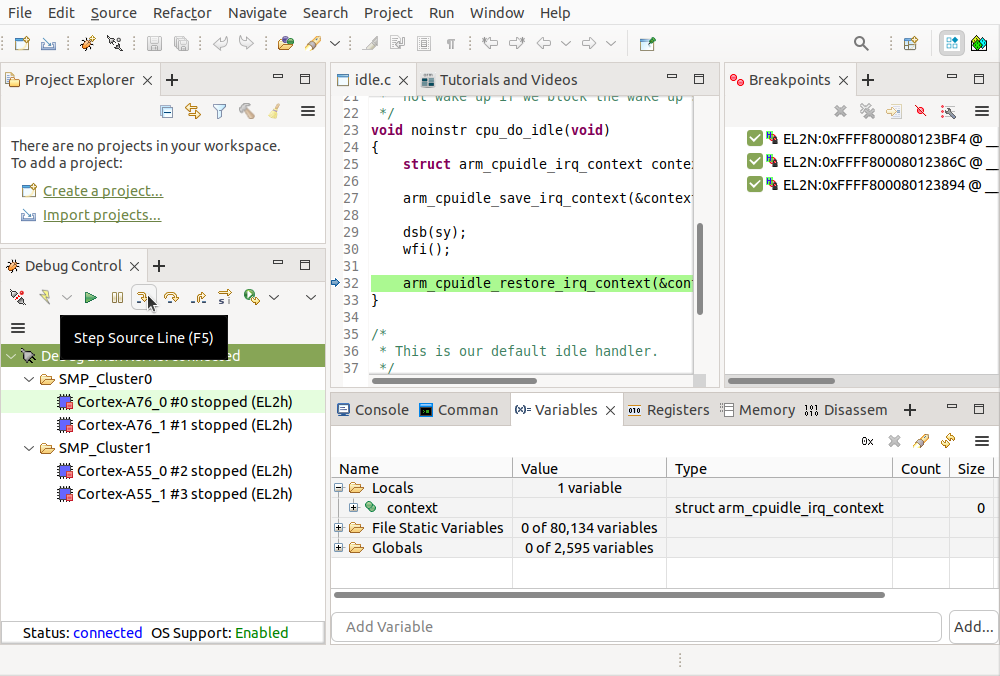Click the Step Over Source Line icon
This screenshot has width=1000, height=676.
[171, 297]
